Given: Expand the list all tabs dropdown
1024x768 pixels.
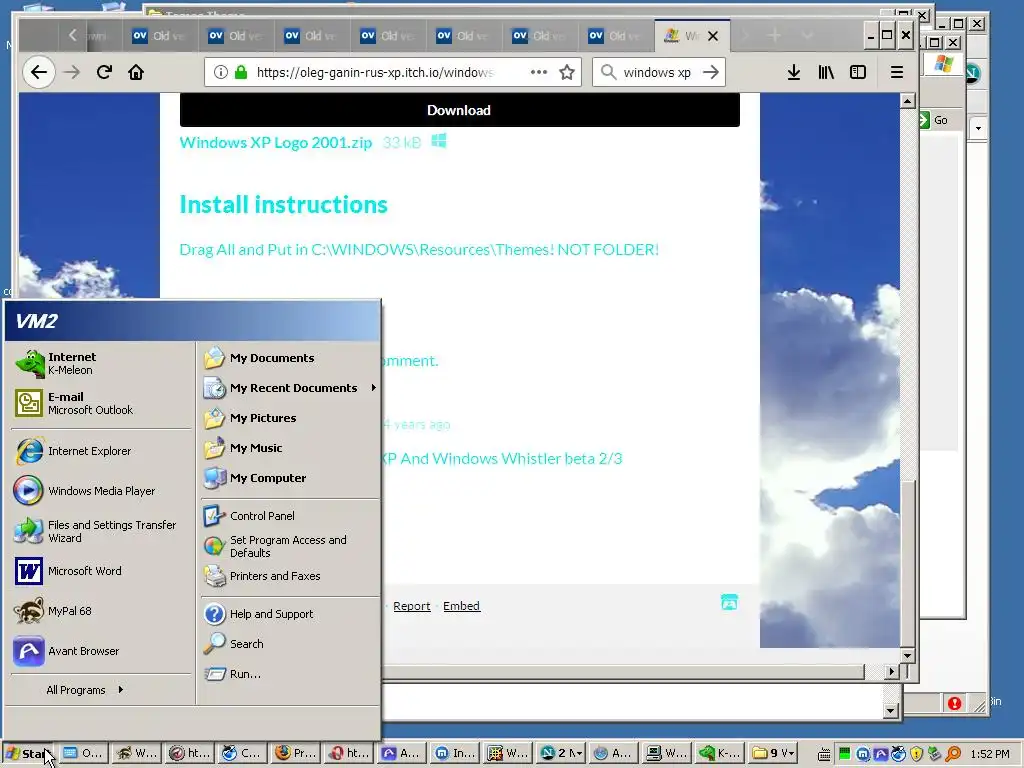Looking at the screenshot, I should (807, 35).
